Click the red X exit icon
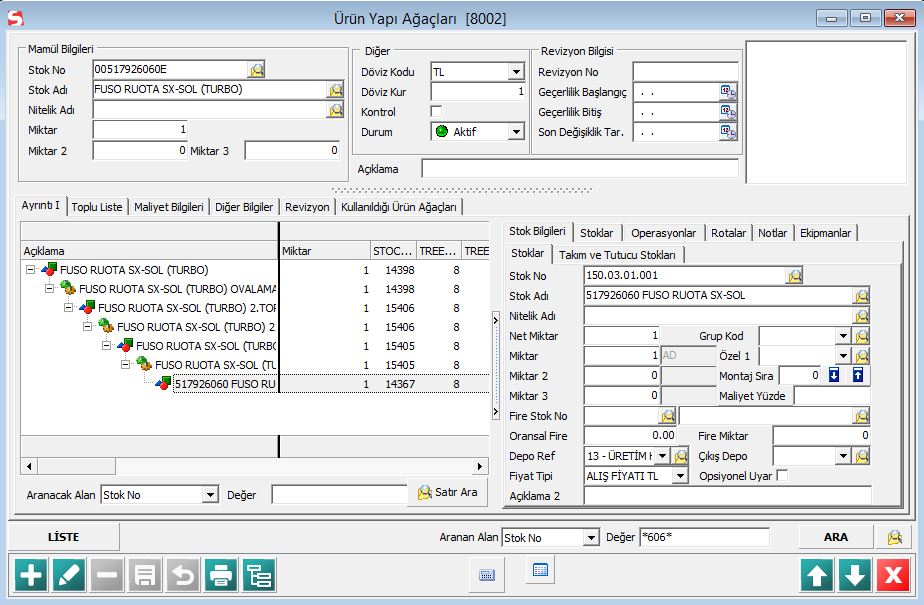 (x=892, y=575)
